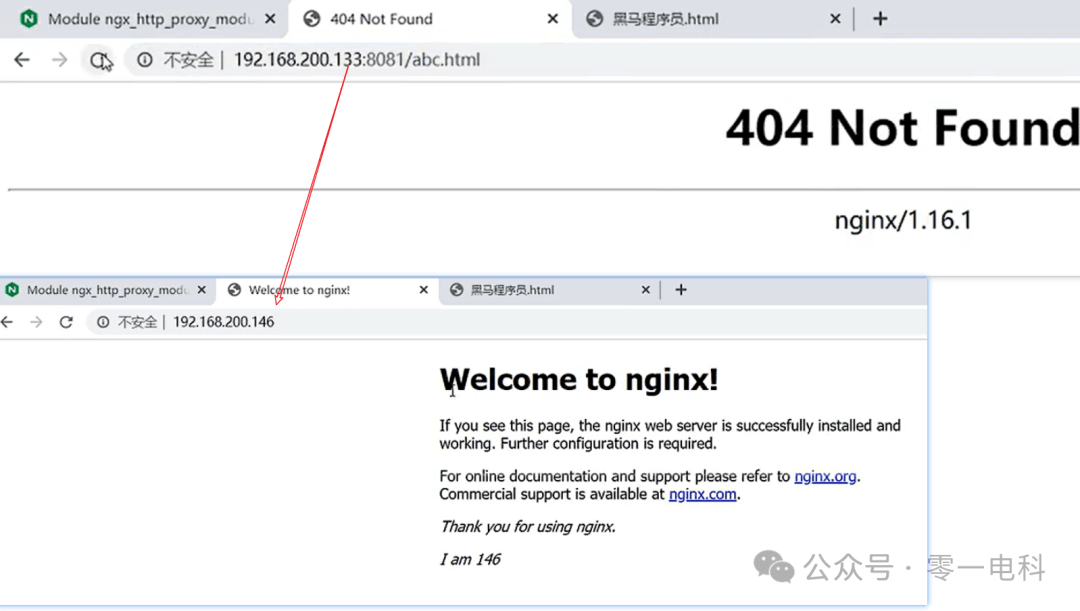Screen dimensions: 1080x611
Task: Close Module ngx_http_proxy tab in the Welcome window
Action: coord(201,290)
